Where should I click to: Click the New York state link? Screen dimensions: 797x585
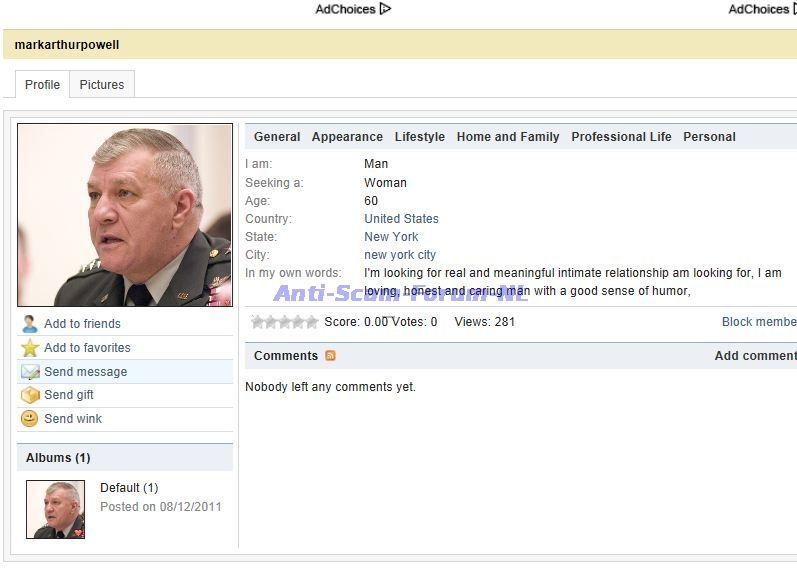click(391, 237)
